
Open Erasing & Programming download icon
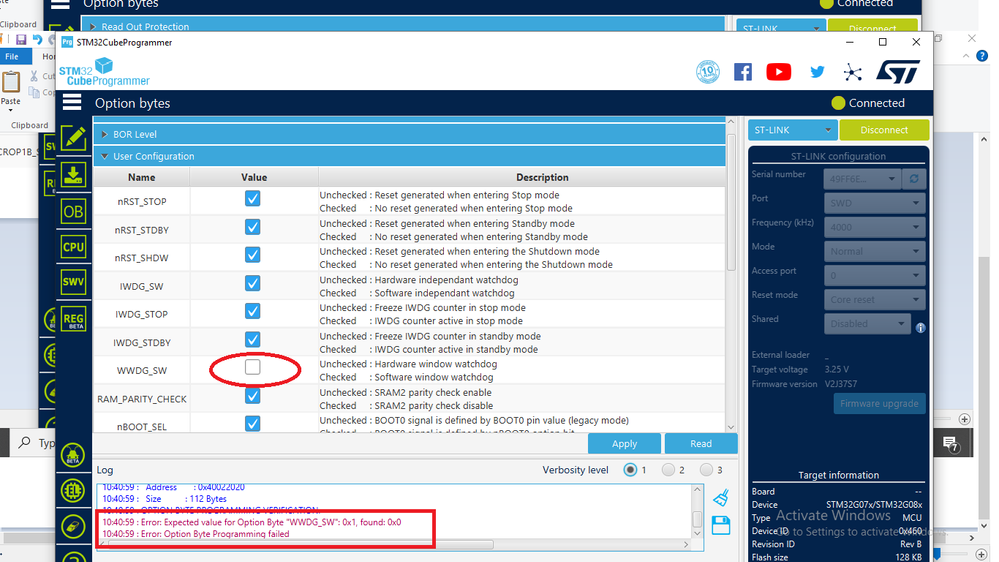(x=73, y=175)
